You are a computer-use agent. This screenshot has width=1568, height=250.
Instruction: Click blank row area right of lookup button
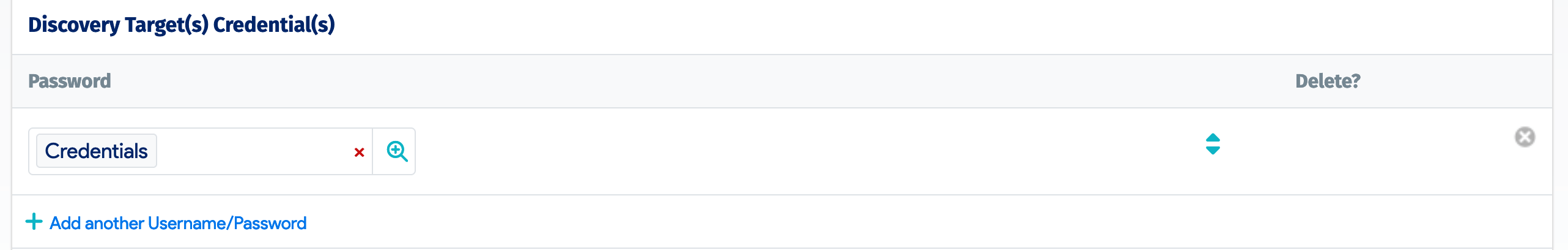[x=734, y=151]
